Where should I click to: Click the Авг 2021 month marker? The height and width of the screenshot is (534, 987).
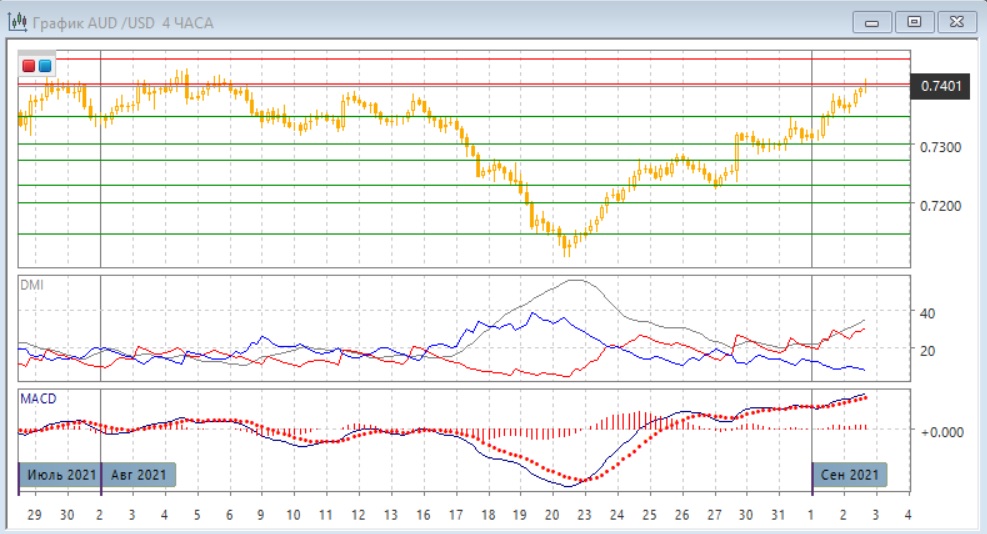coord(139,474)
